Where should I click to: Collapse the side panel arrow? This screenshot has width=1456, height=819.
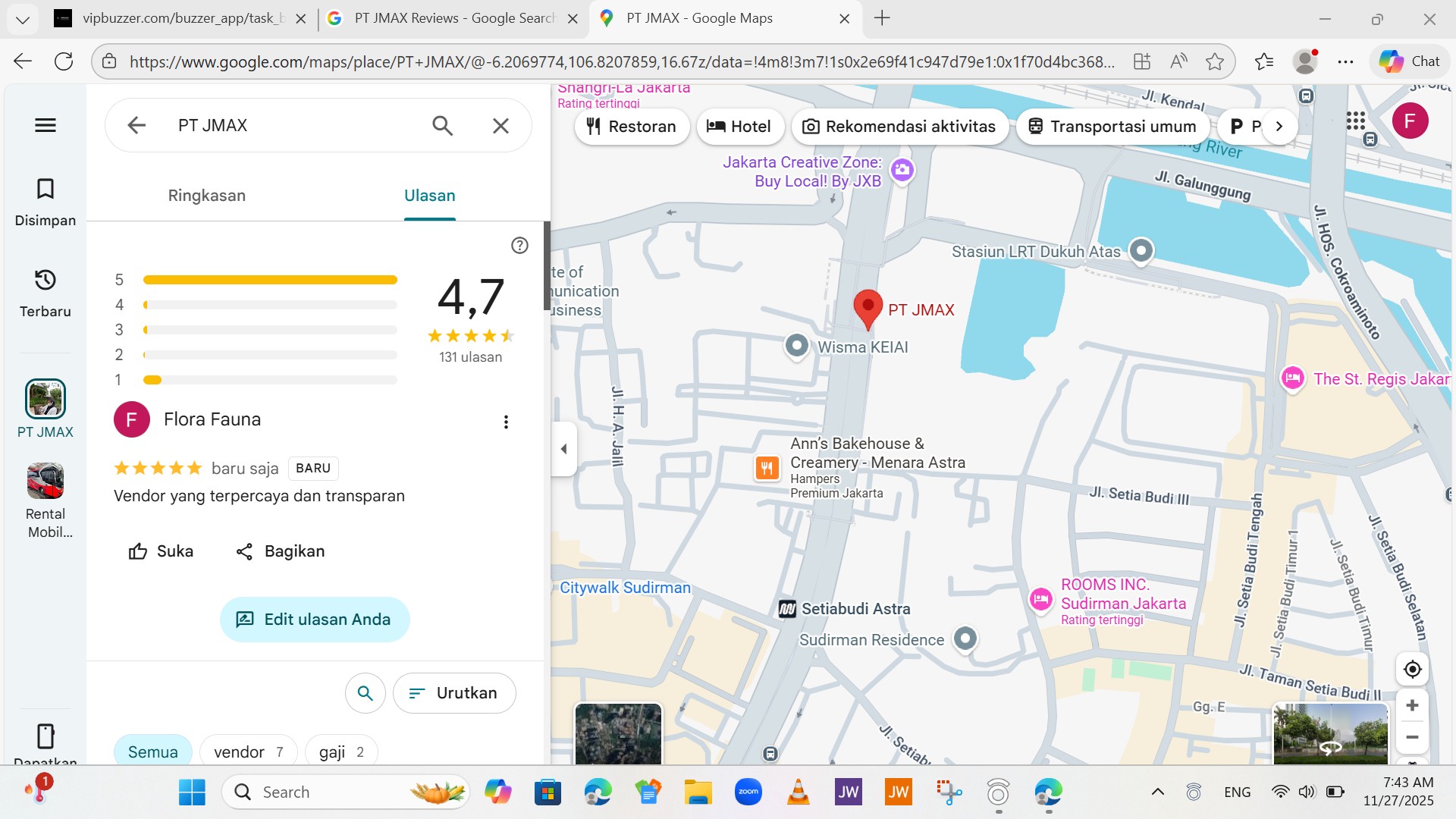click(x=563, y=449)
